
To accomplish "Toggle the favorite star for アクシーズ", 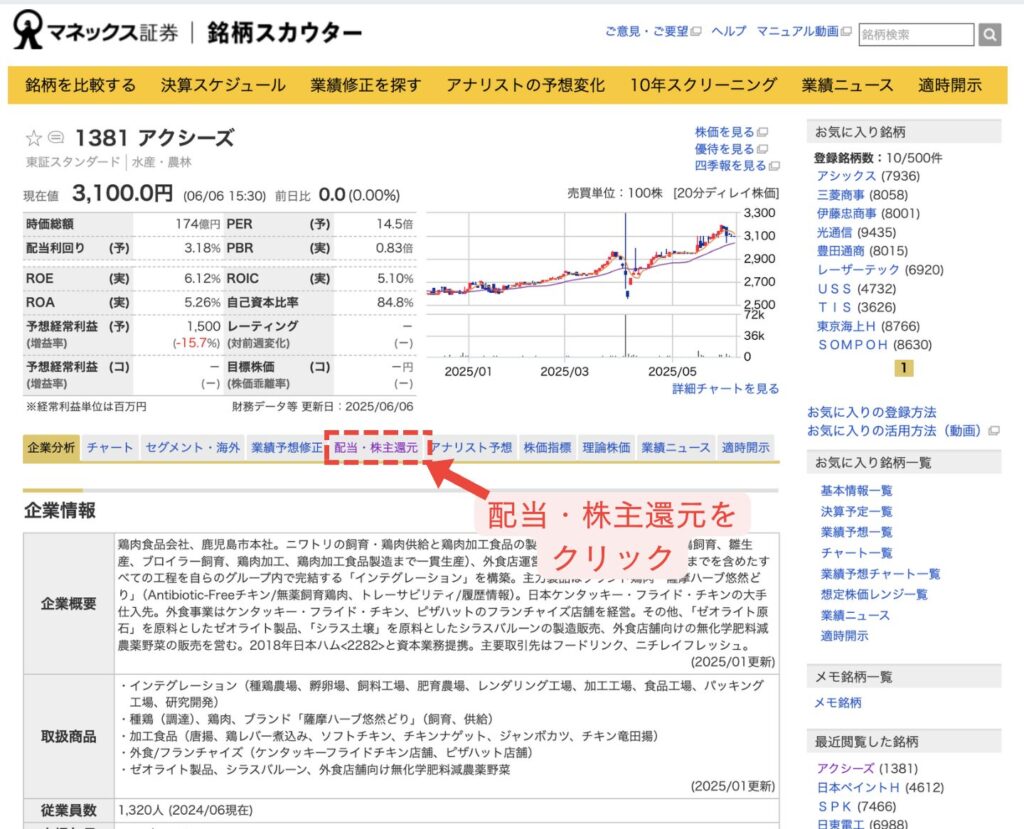I will click(33, 138).
